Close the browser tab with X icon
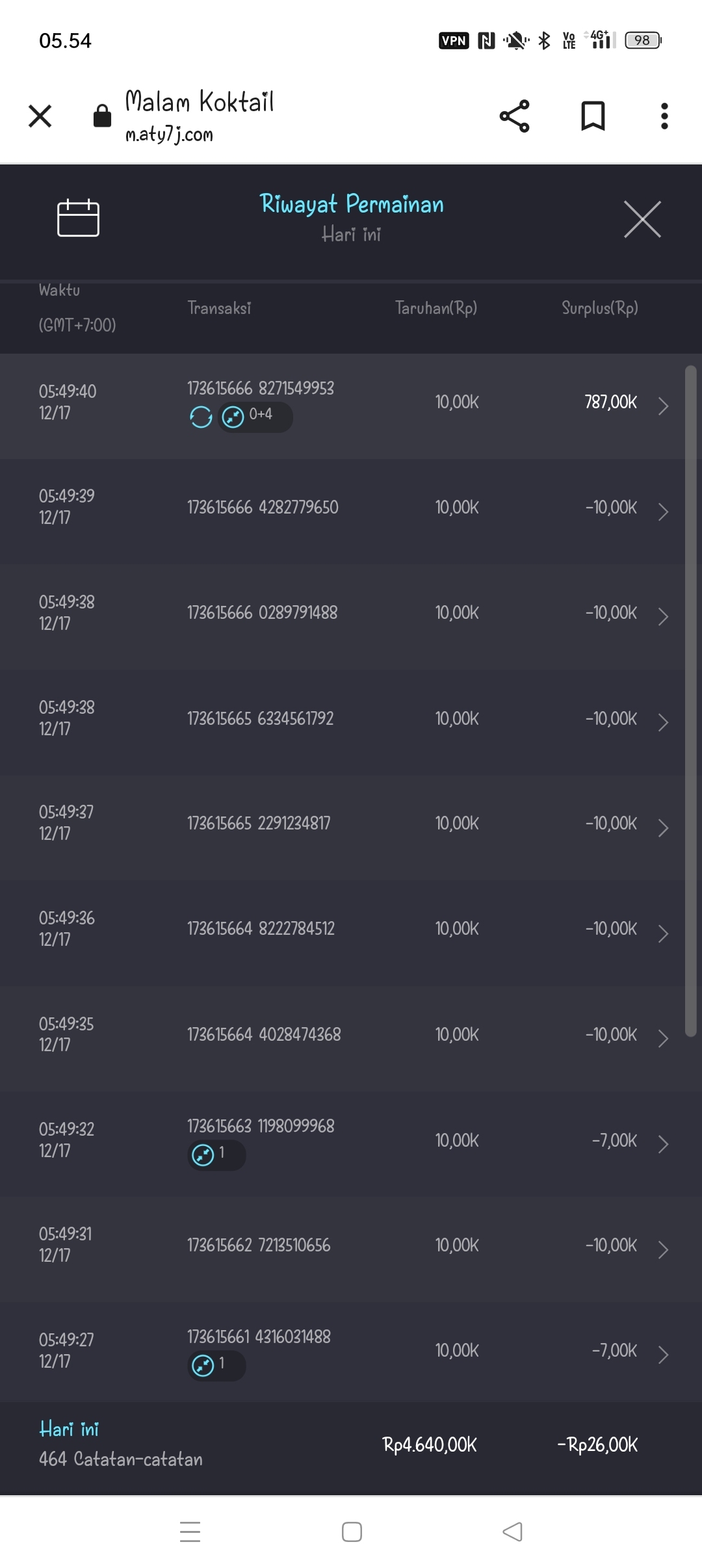The width and height of the screenshot is (702, 1568). pyautogui.click(x=40, y=116)
